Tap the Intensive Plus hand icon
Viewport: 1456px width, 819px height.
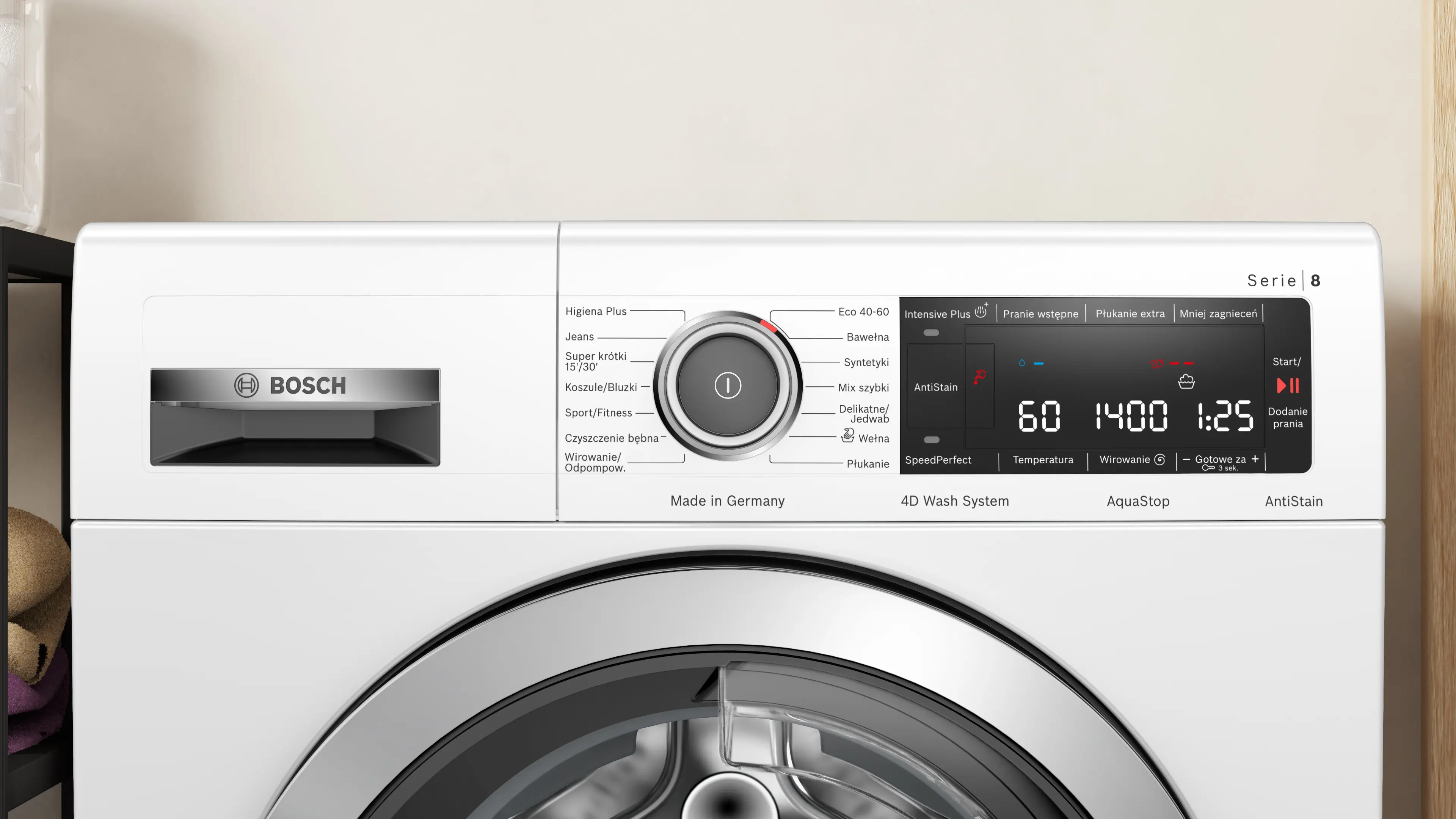click(981, 311)
